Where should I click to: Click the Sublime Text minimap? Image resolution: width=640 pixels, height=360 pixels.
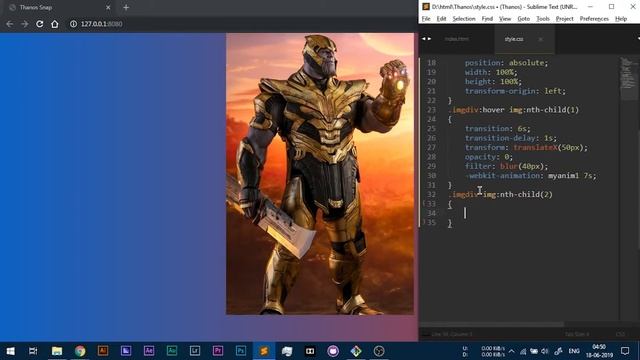629,78
